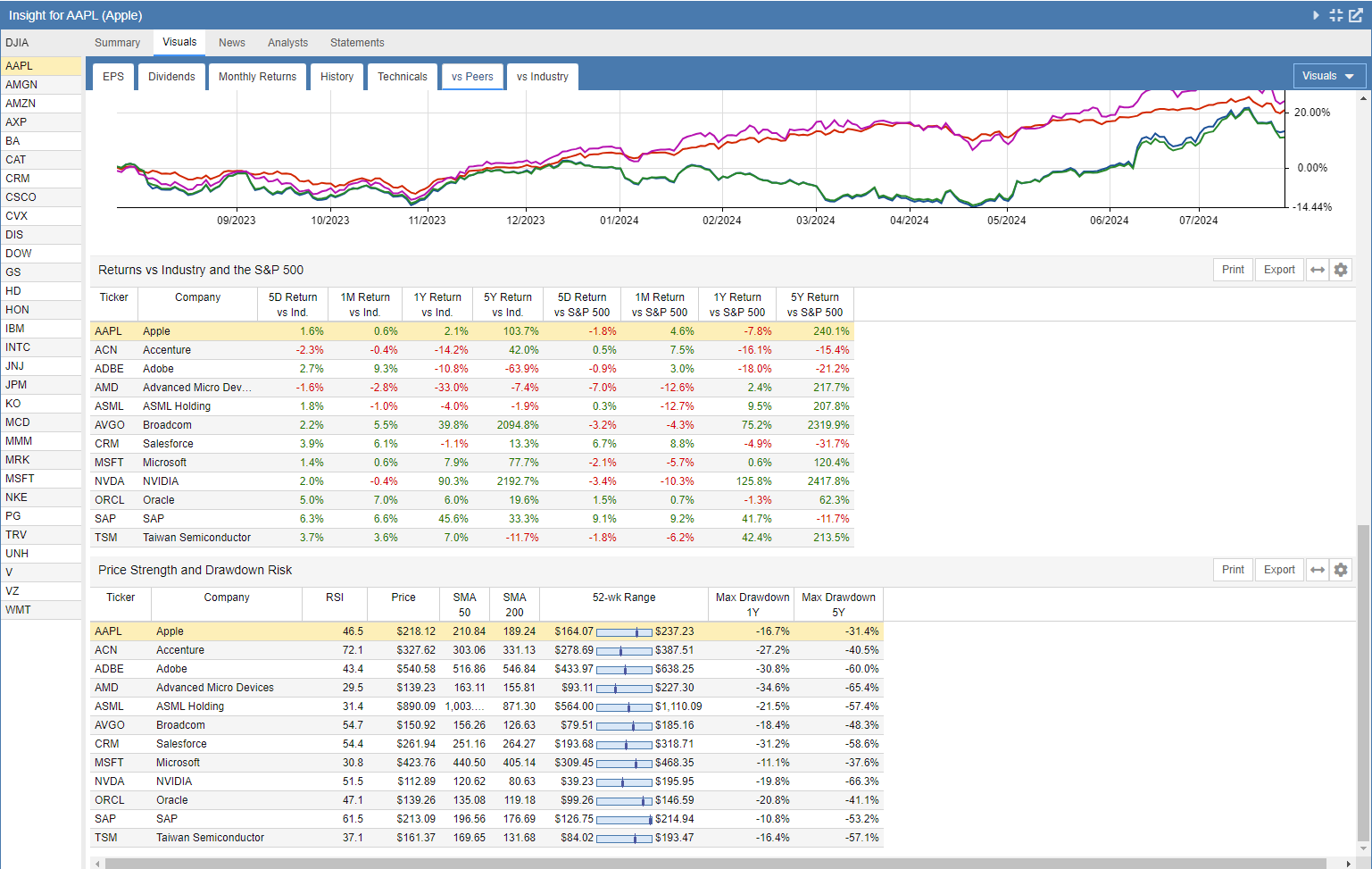Click AVGO Broadcom row in Returns table
The height and width of the screenshot is (869, 1372).
click(472, 425)
